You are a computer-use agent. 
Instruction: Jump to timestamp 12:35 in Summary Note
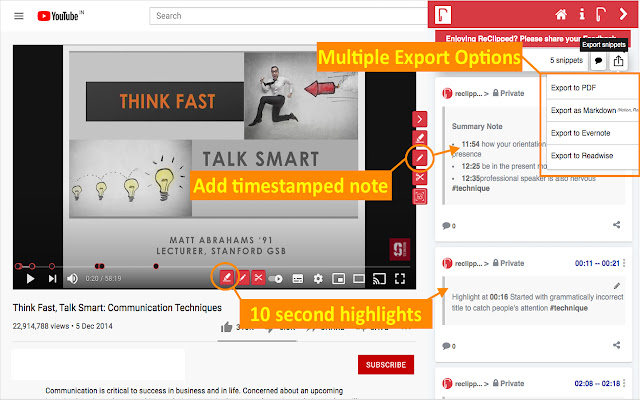(x=470, y=178)
